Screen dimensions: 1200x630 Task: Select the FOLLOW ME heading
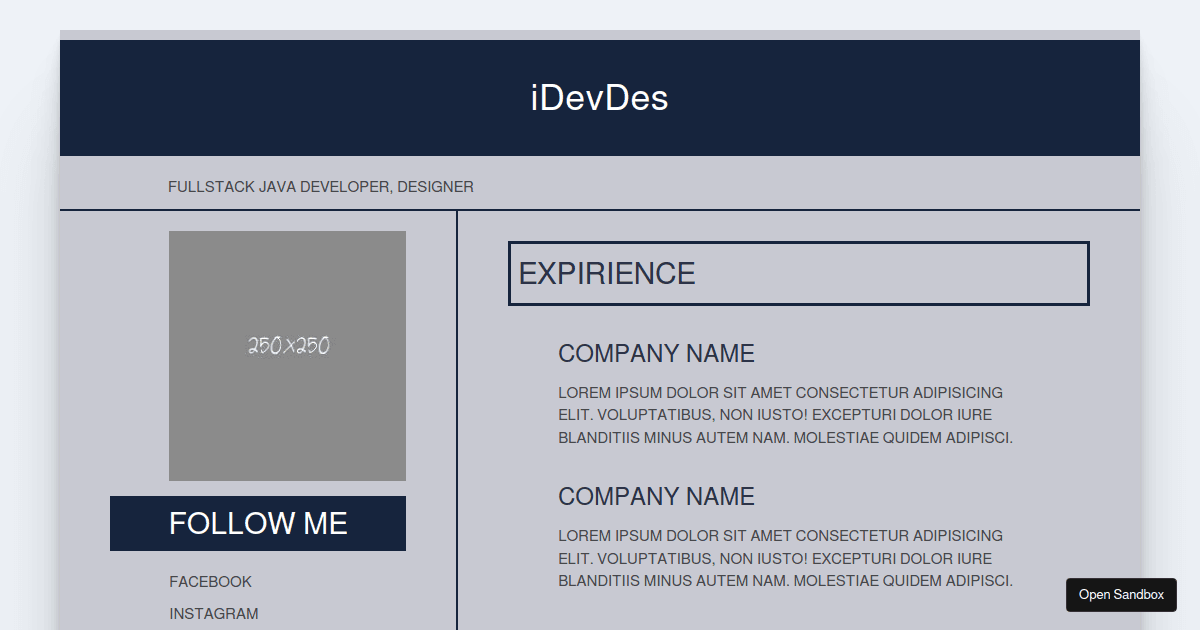coord(258,523)
